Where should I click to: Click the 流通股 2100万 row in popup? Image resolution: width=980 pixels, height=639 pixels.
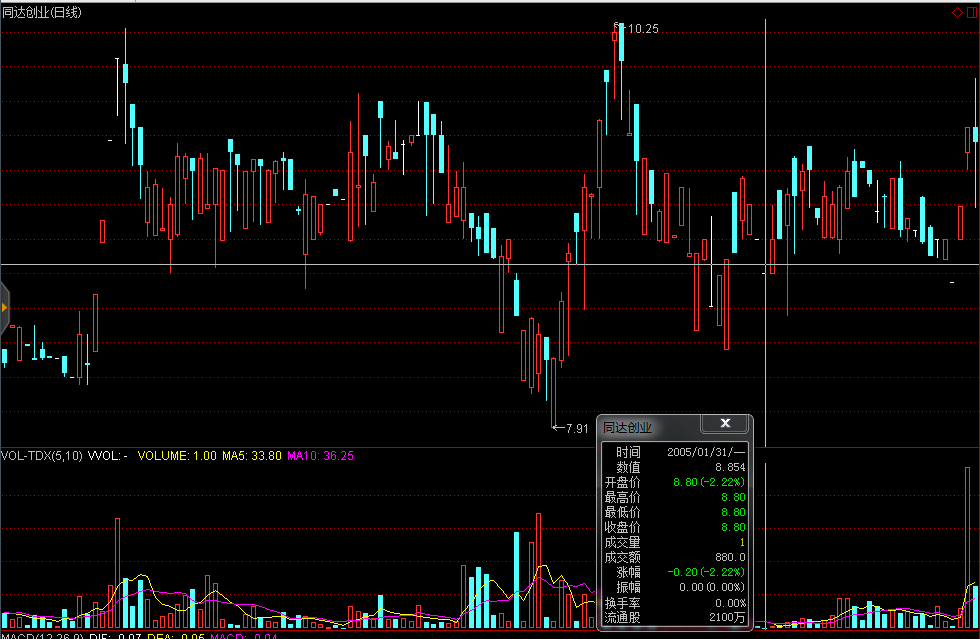coord(675,617)
